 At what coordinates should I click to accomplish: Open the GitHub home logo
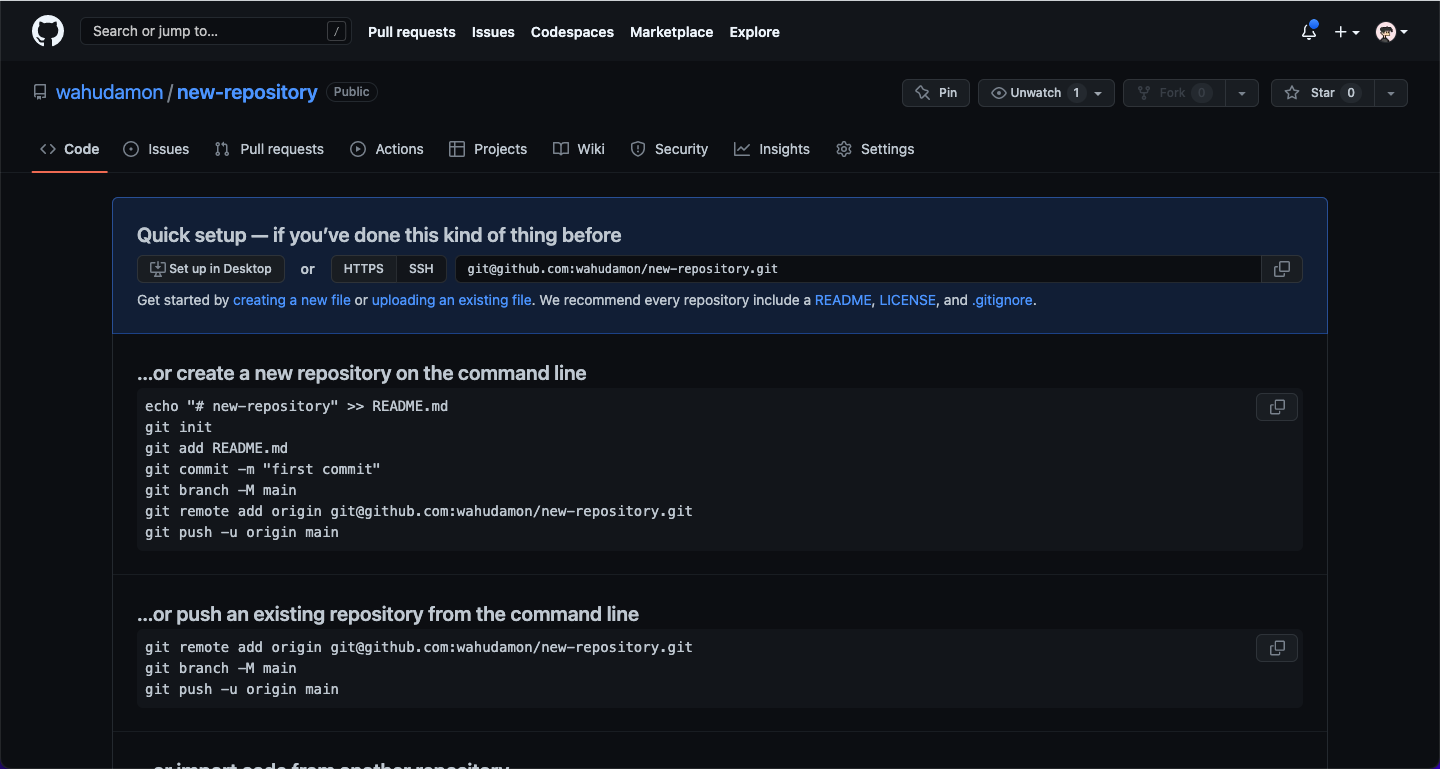click(x=48, y=31)
